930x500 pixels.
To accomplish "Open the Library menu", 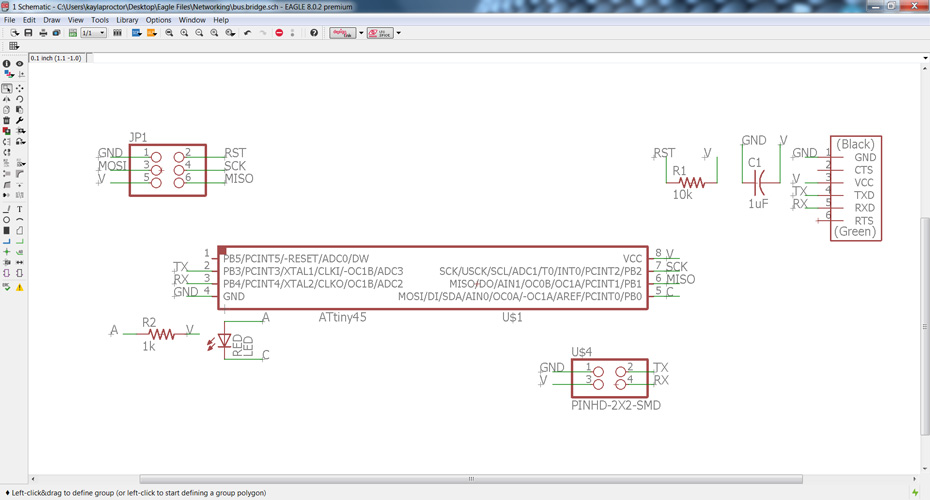I will pyautogui.click(x=127, y=20).
